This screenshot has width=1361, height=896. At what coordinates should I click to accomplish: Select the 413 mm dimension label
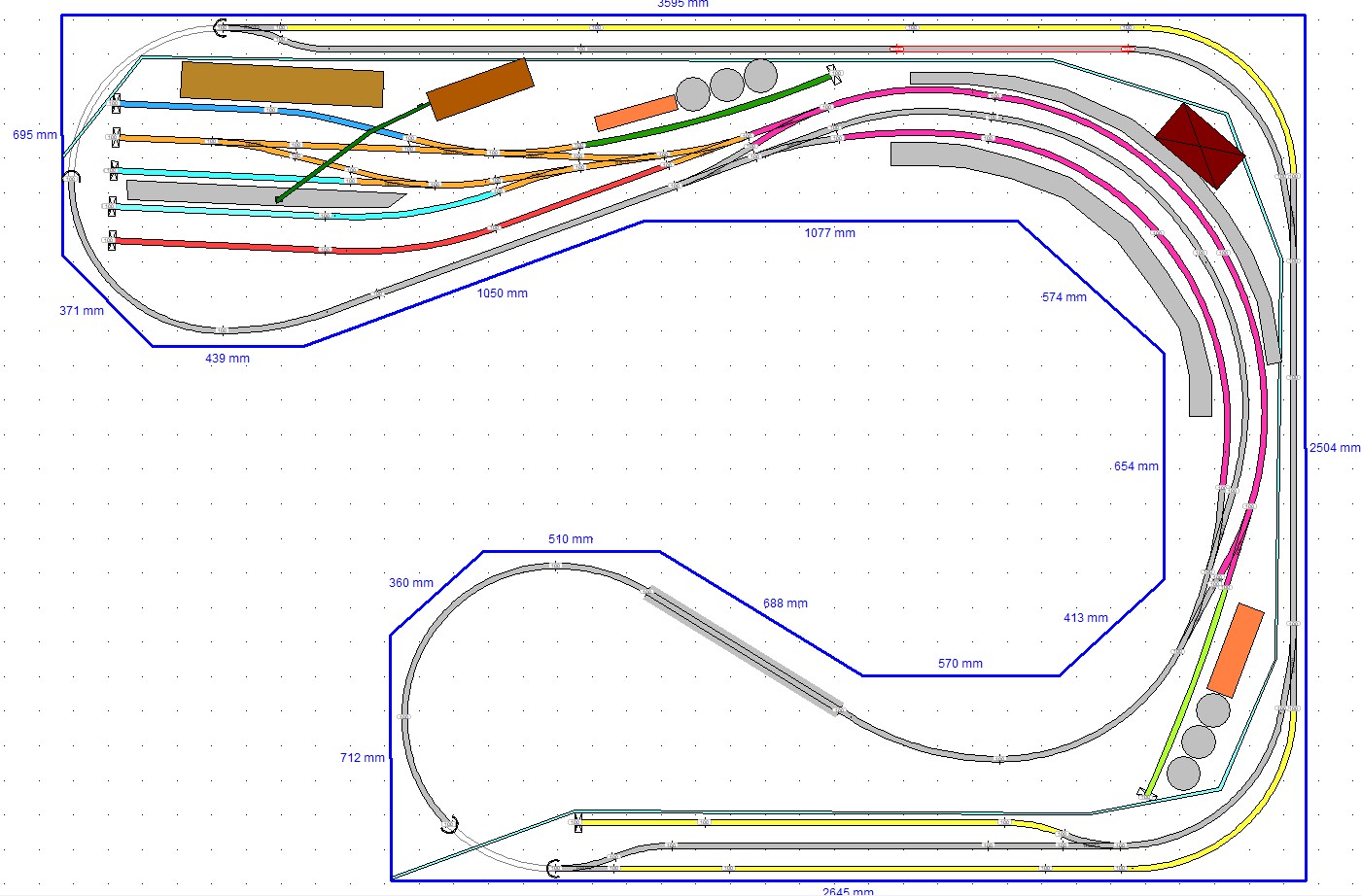coord(1086,618)
